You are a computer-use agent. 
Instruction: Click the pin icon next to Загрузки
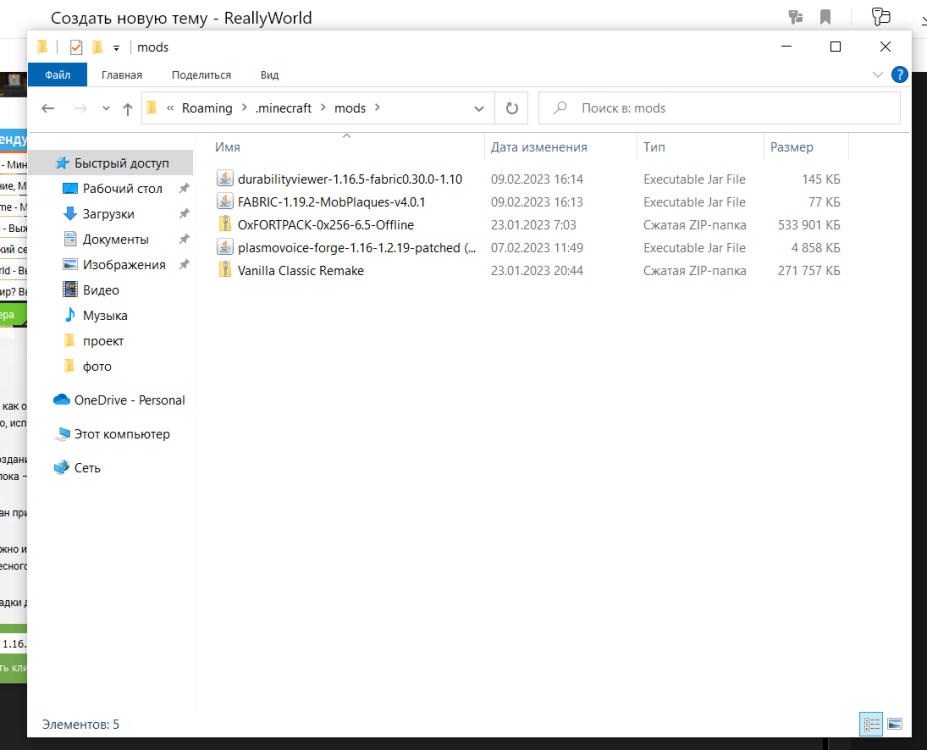tap(184, 214)
